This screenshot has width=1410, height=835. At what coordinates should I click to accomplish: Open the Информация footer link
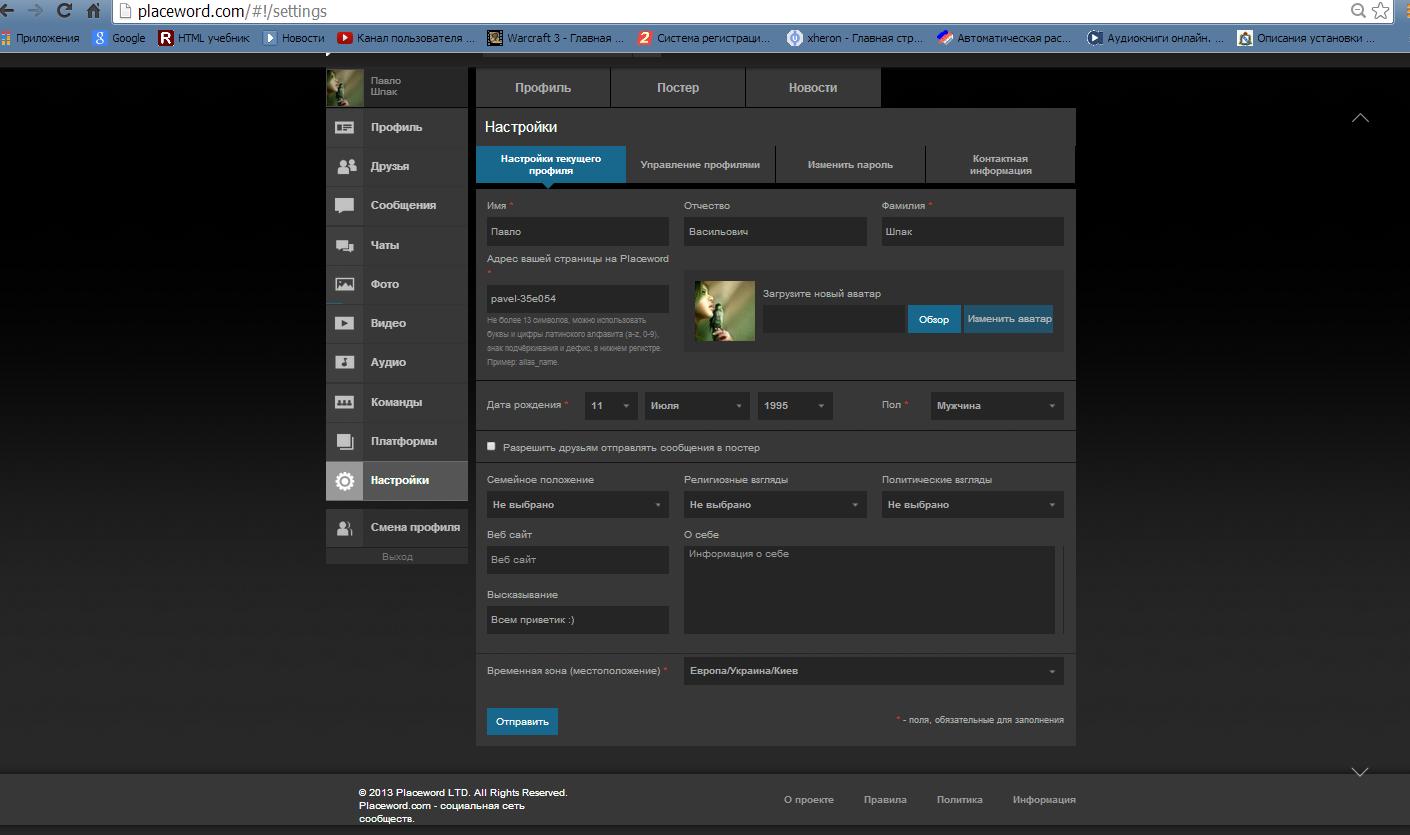point(1044,800)
